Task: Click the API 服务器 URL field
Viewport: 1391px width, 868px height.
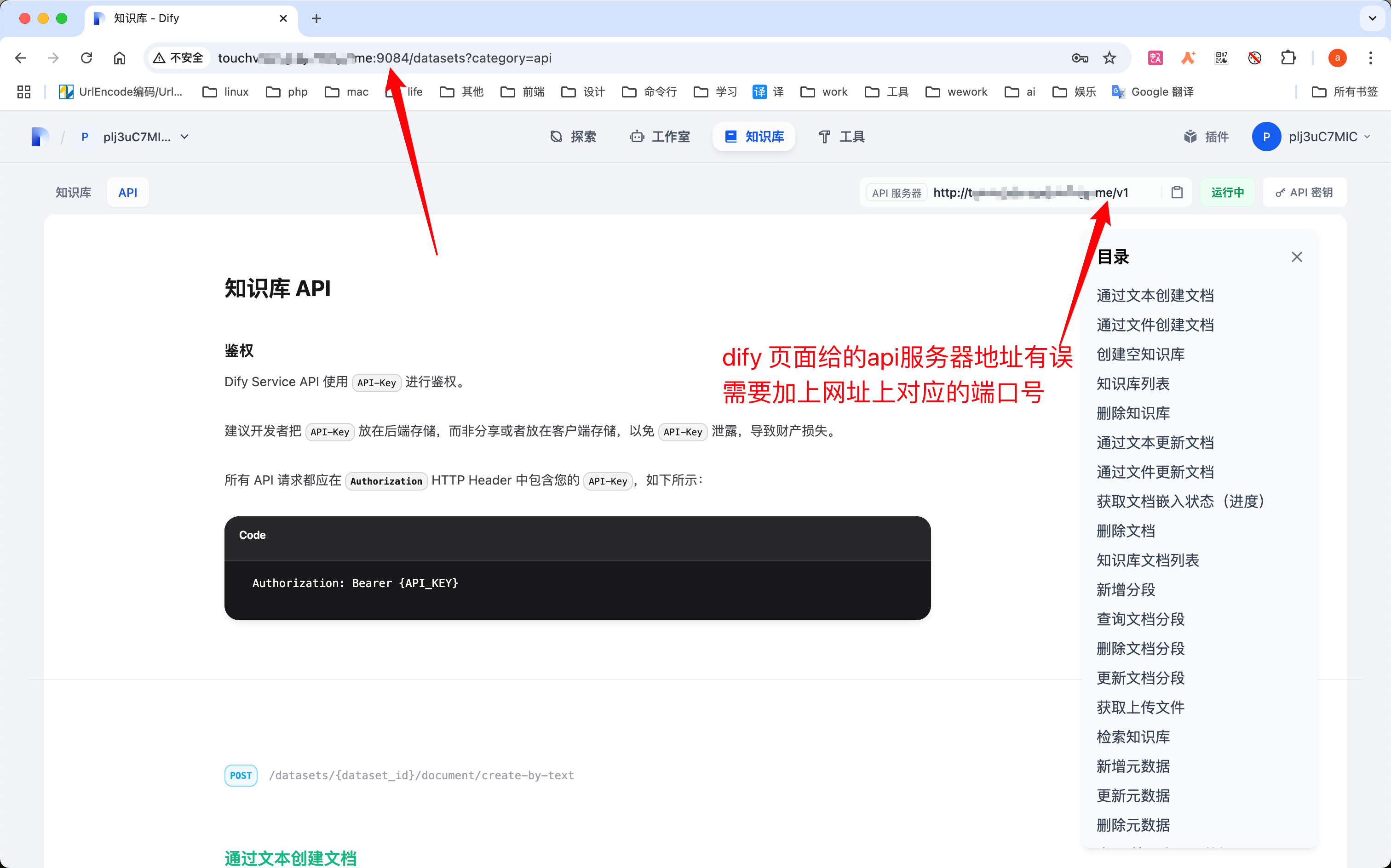Action: pyautogui.click(x=1030, y=192)
